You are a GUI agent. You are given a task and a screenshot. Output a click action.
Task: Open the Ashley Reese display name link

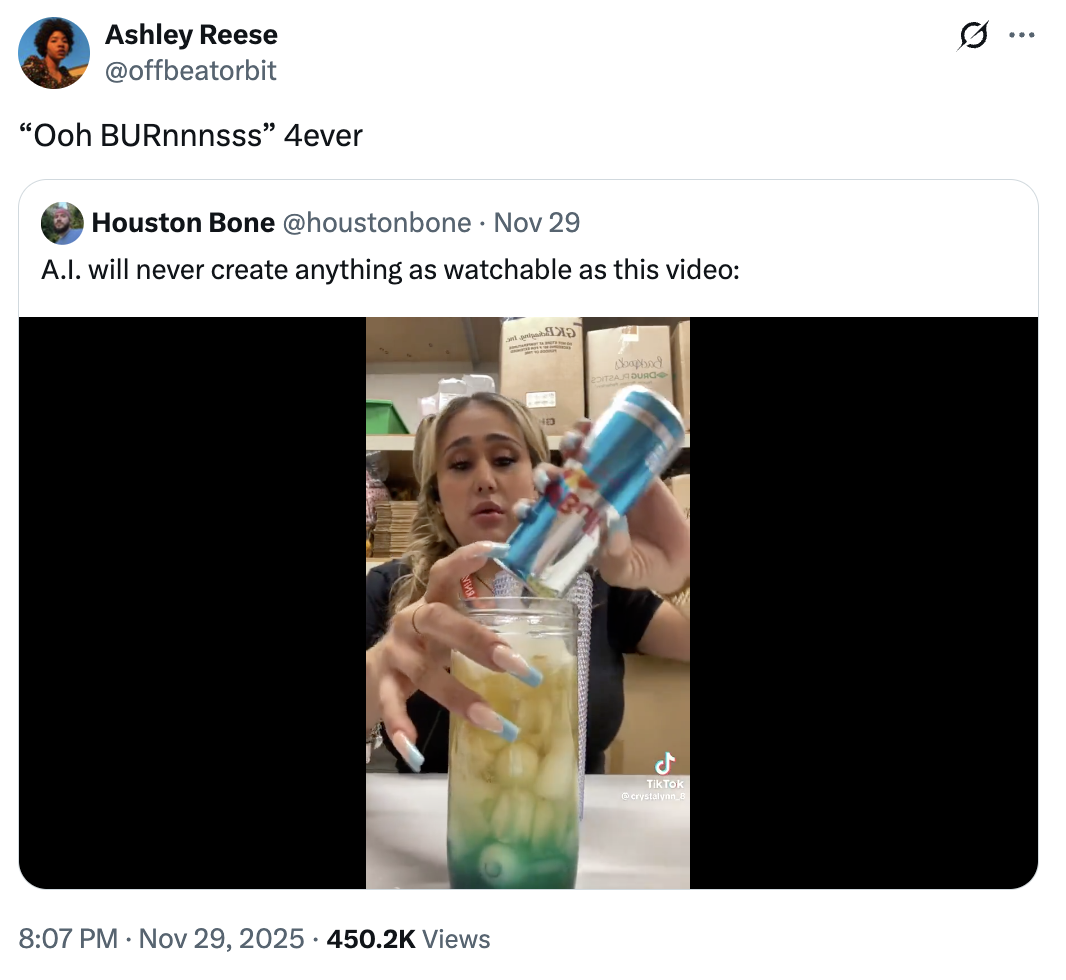[x=191, y=35]
